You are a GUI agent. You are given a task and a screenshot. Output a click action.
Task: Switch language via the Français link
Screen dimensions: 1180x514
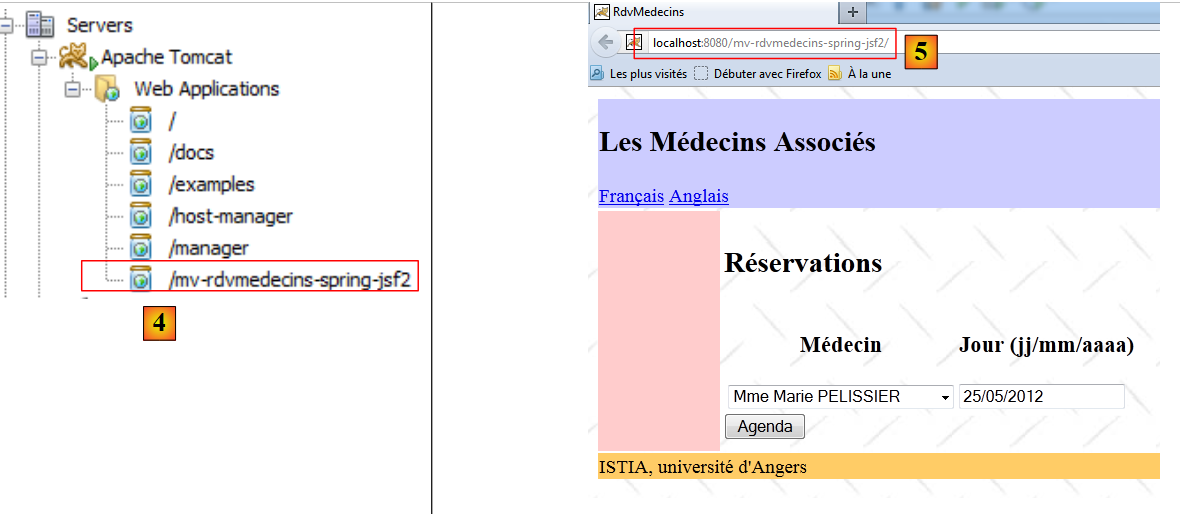[x=631, y=196]
